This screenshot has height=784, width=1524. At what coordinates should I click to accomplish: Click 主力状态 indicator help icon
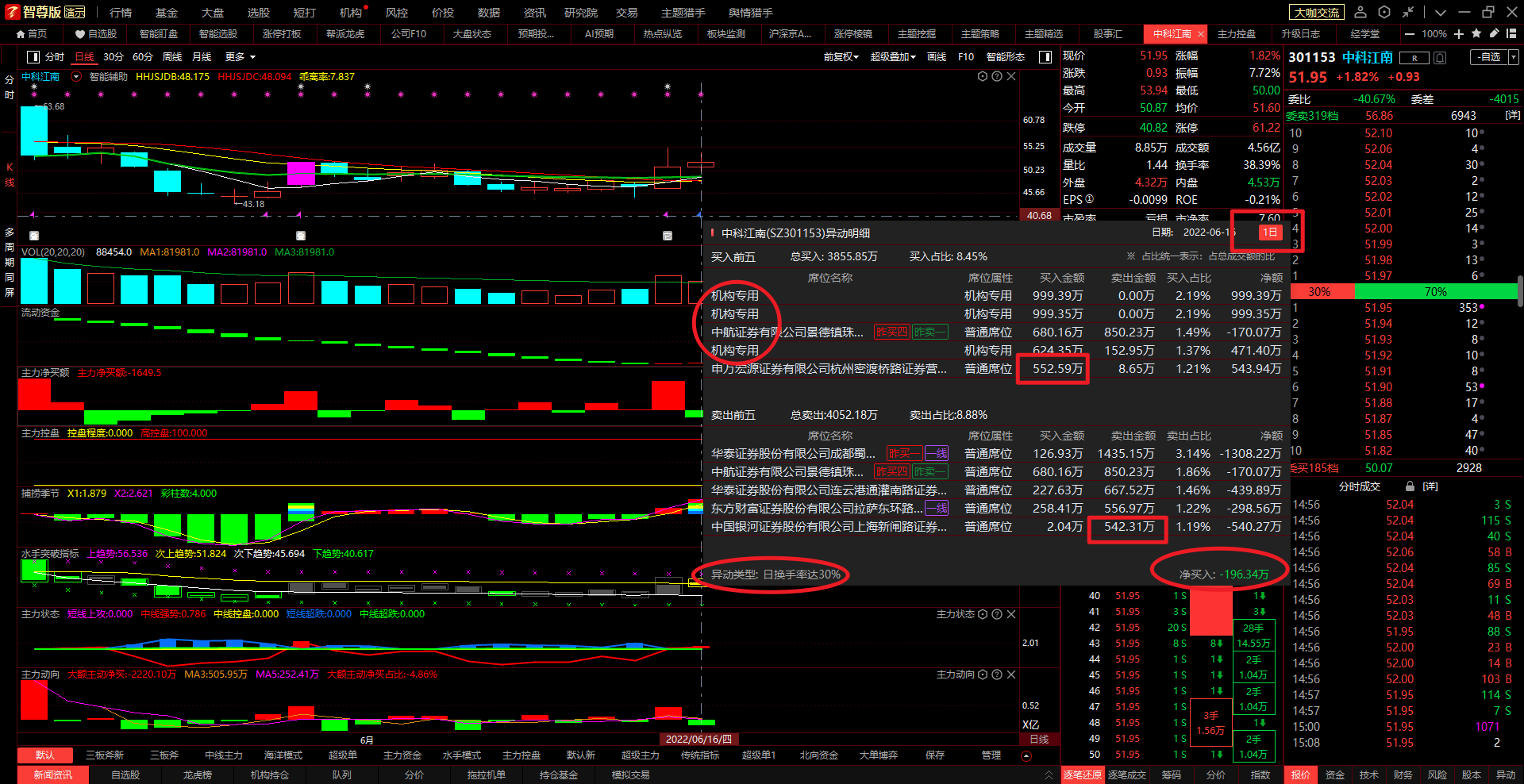pyautogui.click(x=997, y=614)
